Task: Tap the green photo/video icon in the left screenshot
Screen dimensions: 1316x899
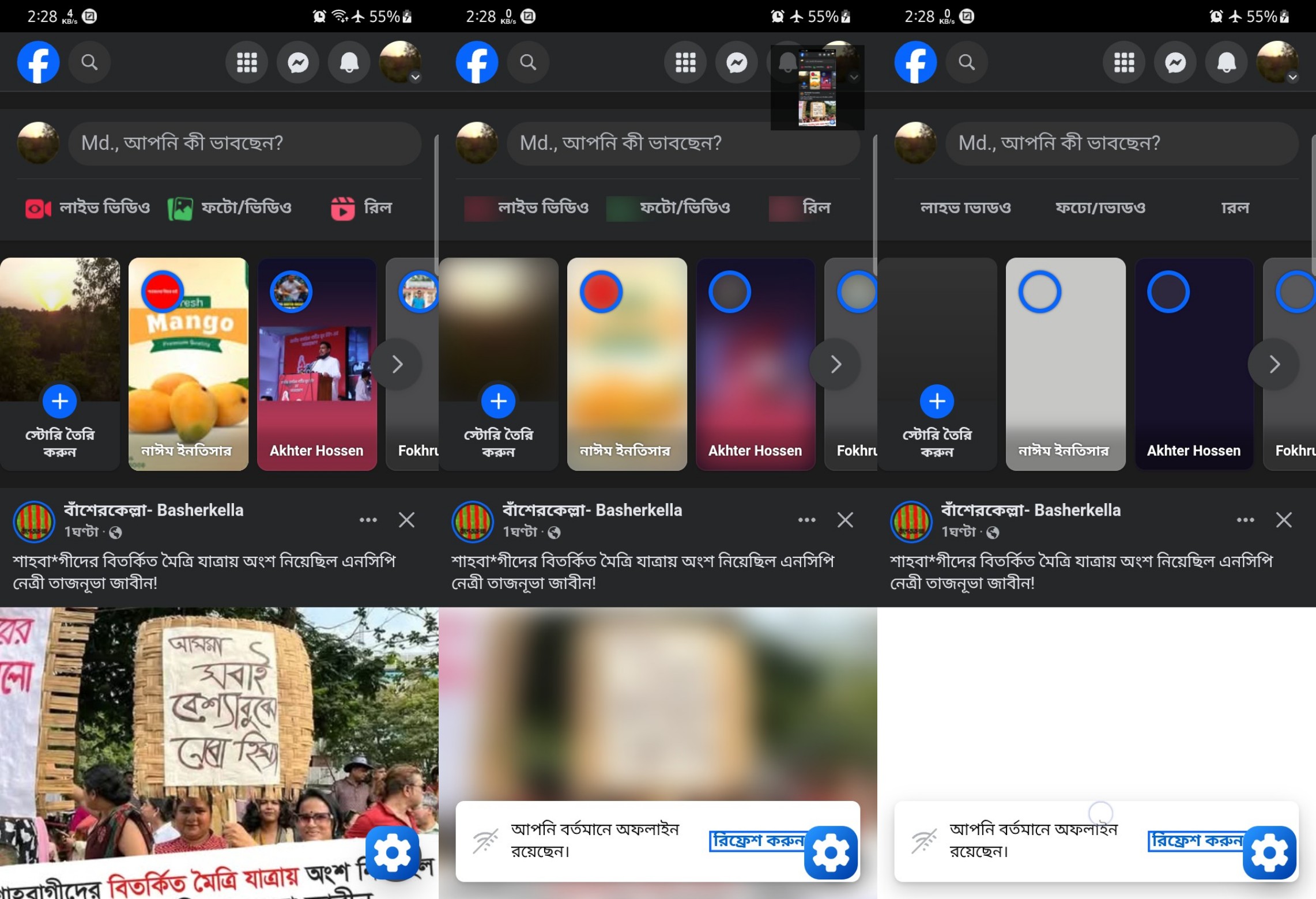Action: [180, 208]
